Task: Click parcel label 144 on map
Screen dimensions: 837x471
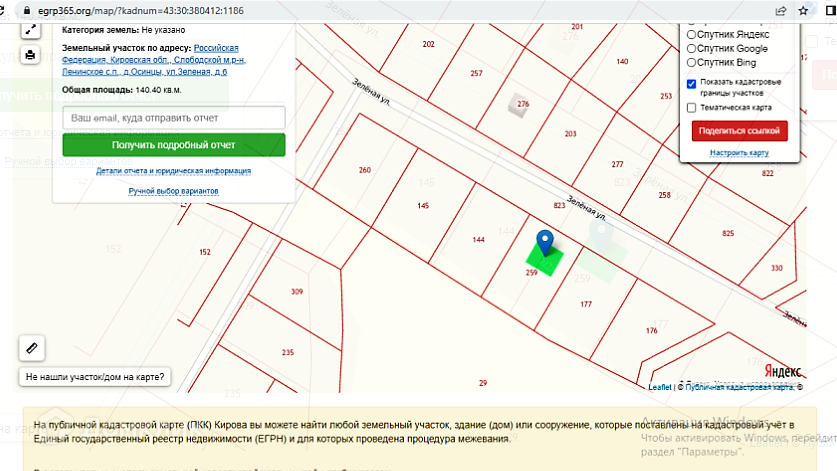Action: coord(478,240)
